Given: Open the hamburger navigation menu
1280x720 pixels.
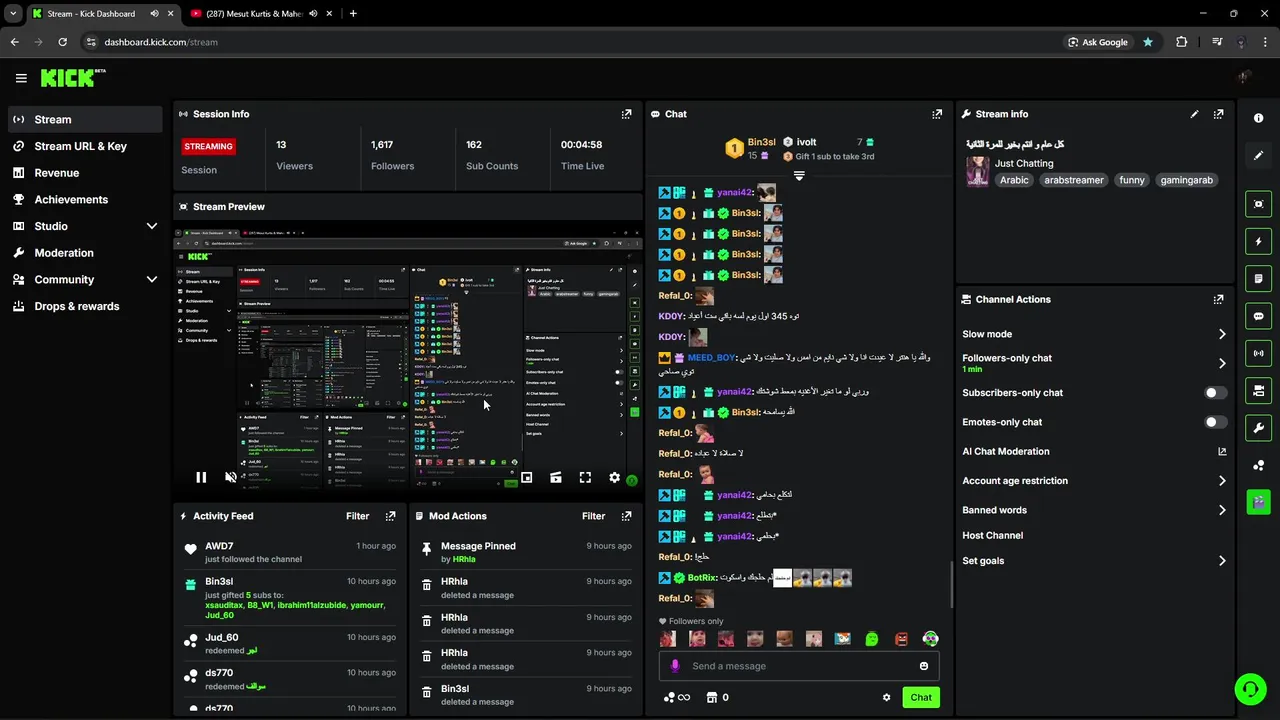Looking at the screenshot, I should tap(21, 78).
